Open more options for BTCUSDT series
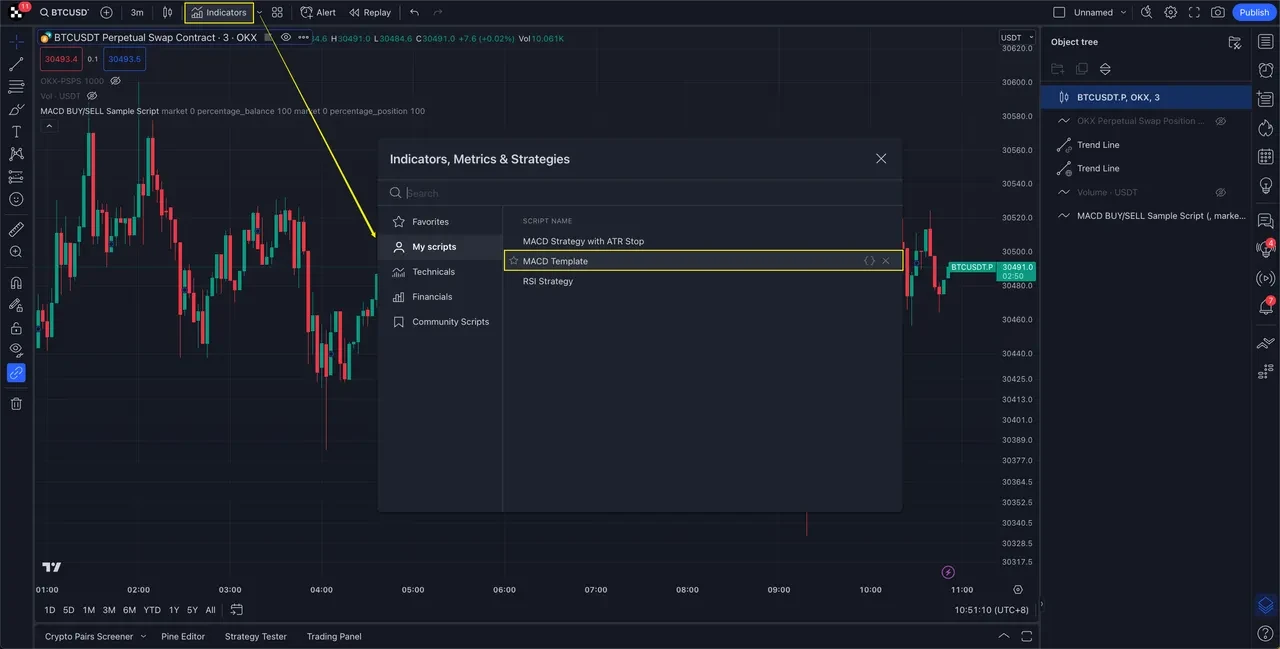The height and width of the screenshot is (649, 1280). pos(303,37)
